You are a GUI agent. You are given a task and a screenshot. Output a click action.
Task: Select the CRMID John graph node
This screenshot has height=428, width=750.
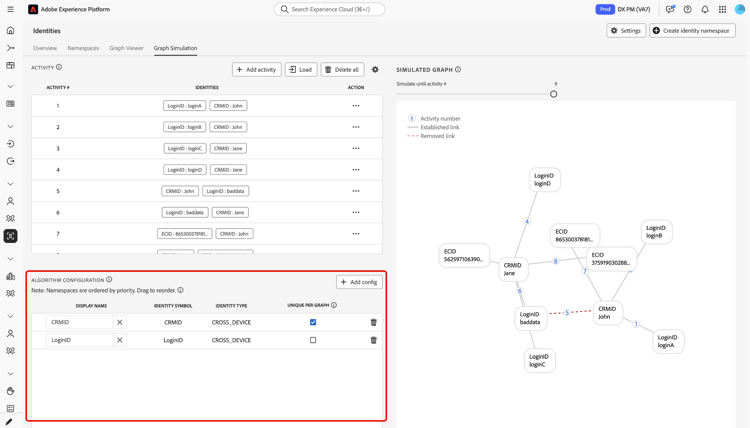(607, 313)
